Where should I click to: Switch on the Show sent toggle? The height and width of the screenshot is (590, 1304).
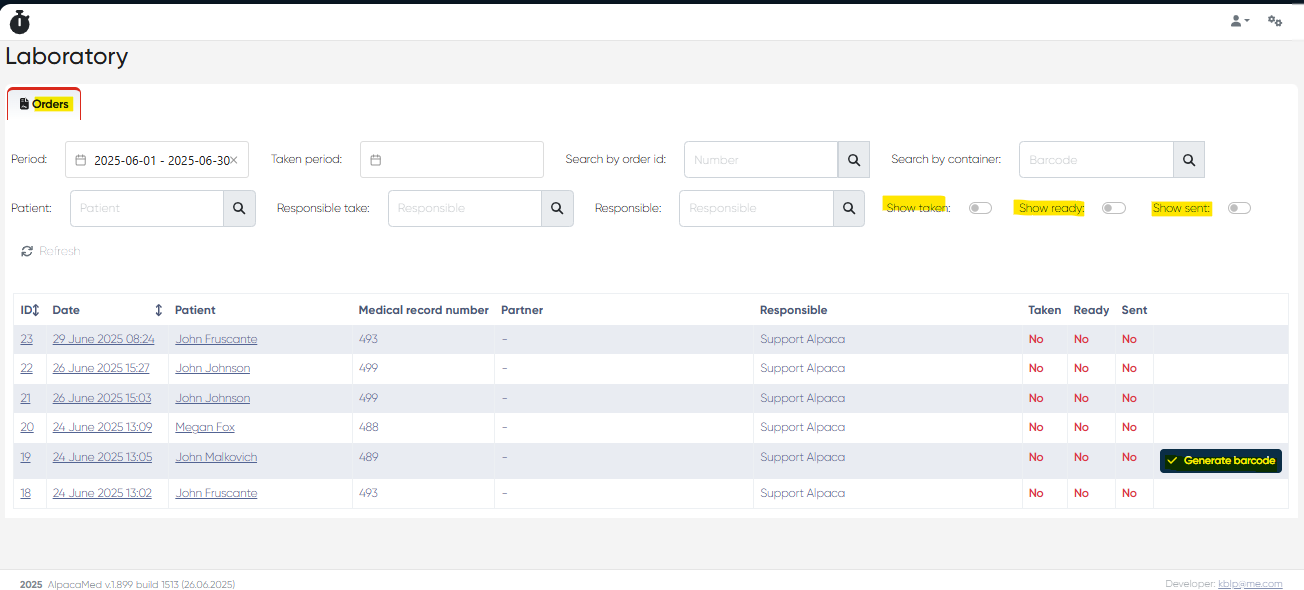click(x=1239, y=208)
